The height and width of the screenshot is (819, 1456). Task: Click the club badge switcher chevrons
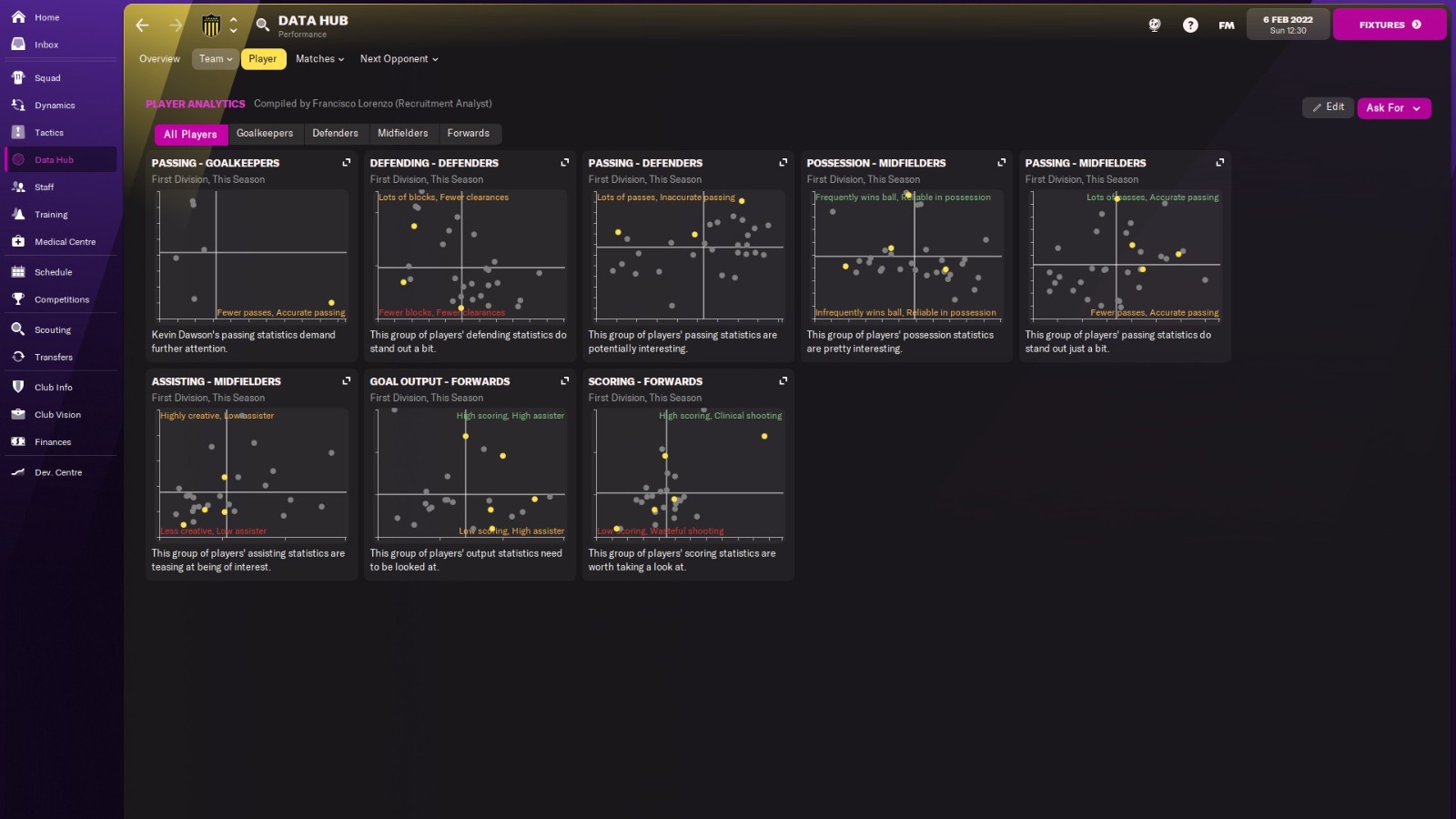click(x=233, y=25)
